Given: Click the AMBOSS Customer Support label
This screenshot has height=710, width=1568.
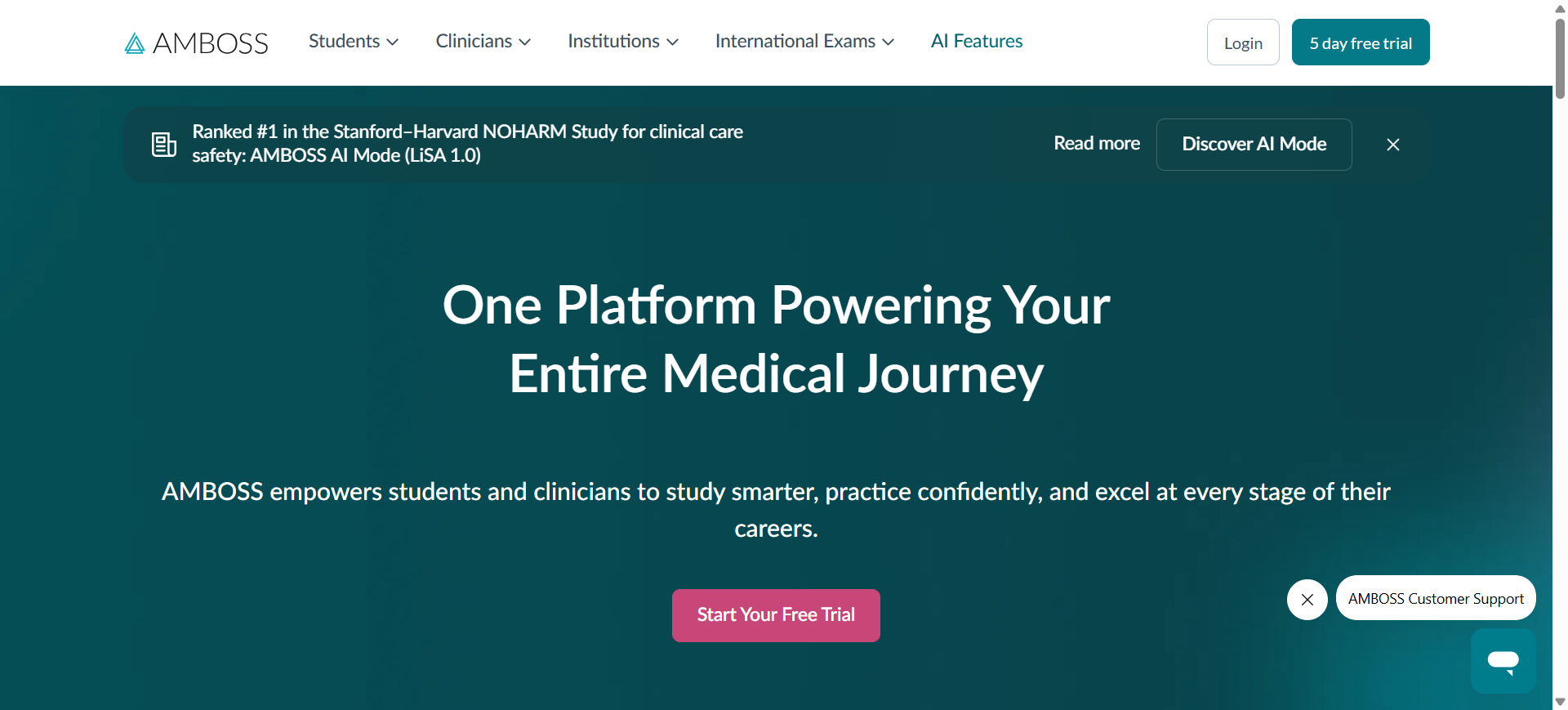Looking at the screenshot, I should (x=1436, y=599).
